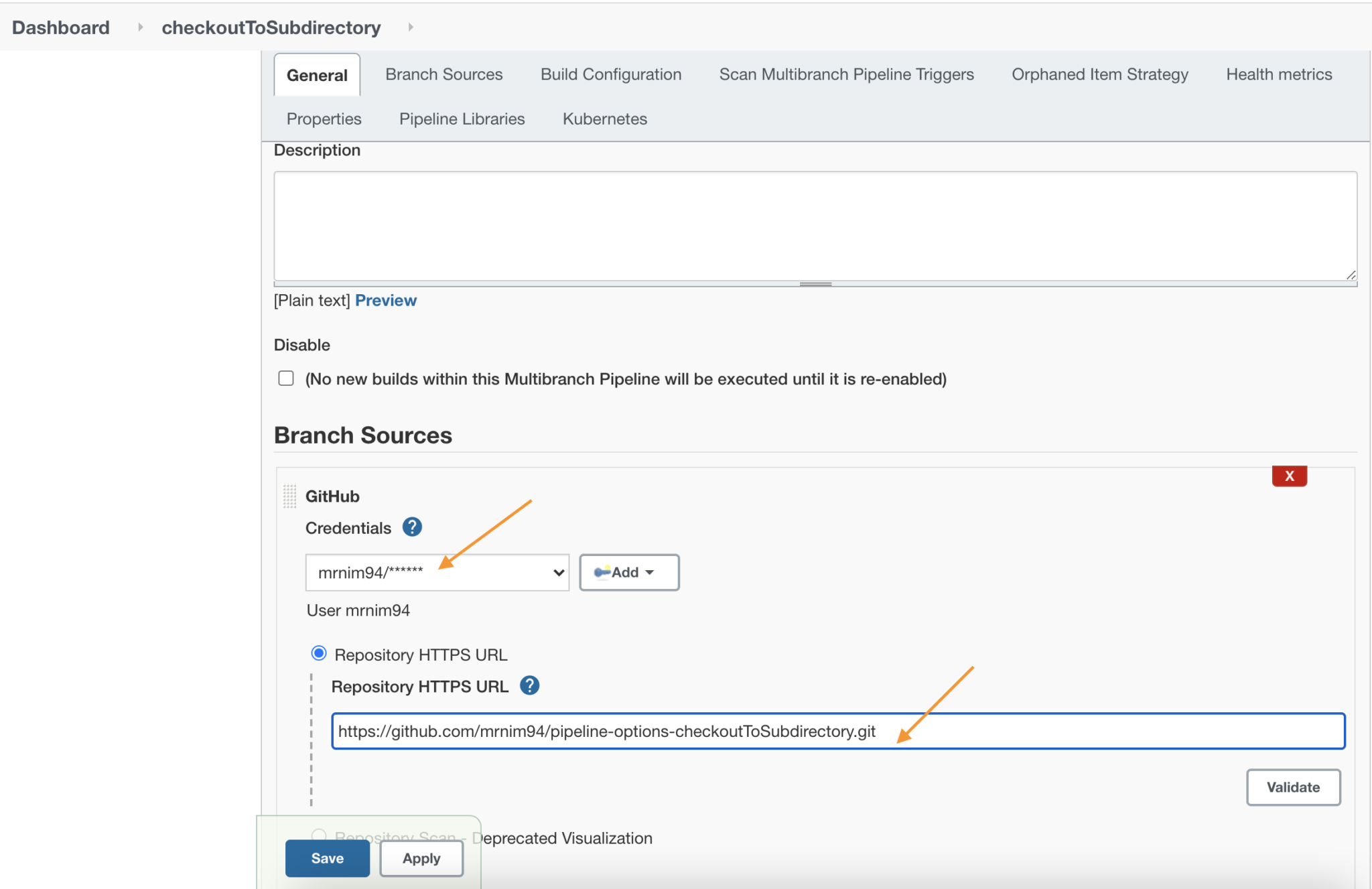Viewport: 1372px width, 889px height.
Task: Open the Pipeline Libraries tab
Action: click(x=462, y=119)
